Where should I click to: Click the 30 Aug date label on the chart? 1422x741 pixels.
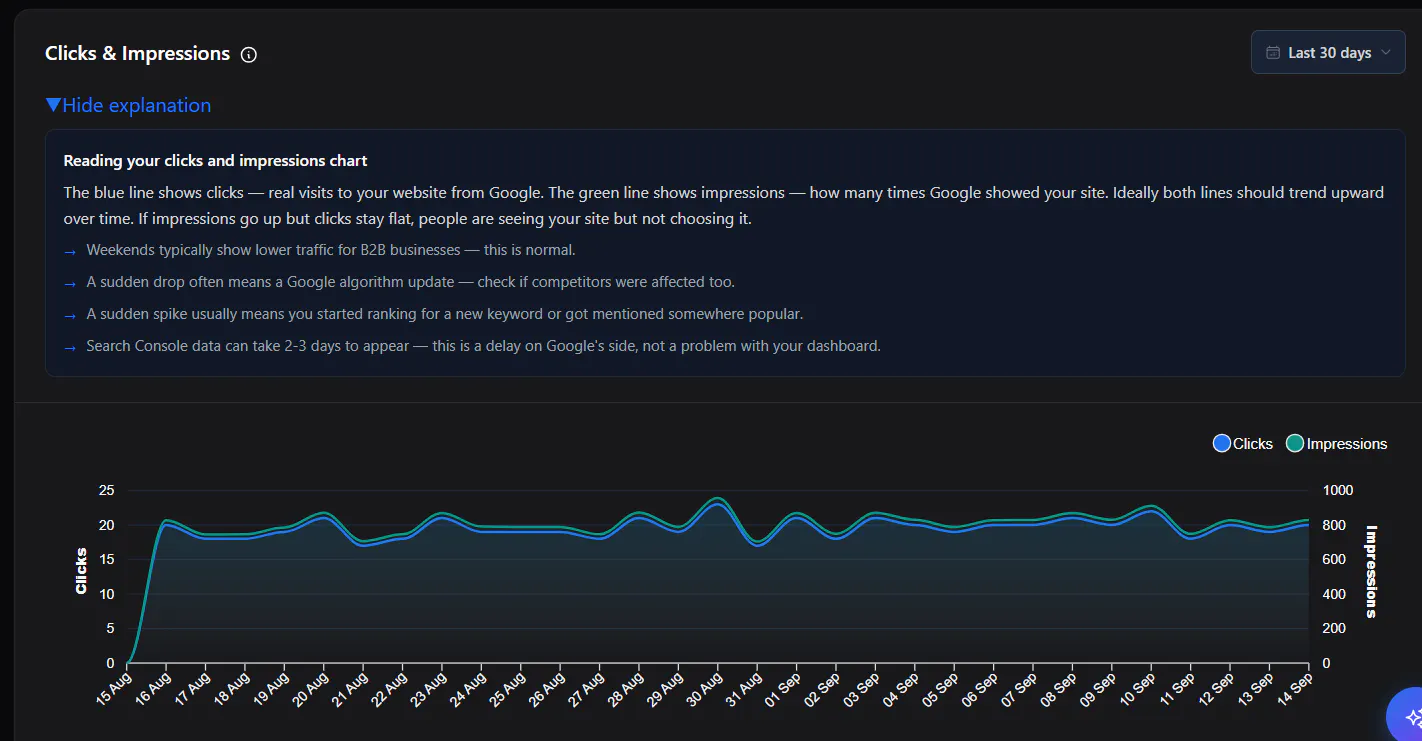pyautogui.click(x=704, y=688)
